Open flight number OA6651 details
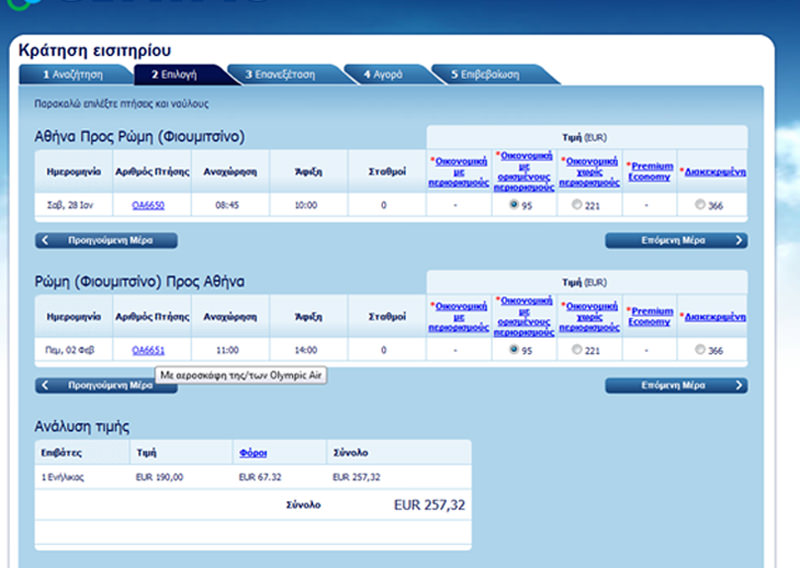 click(148, 350)
